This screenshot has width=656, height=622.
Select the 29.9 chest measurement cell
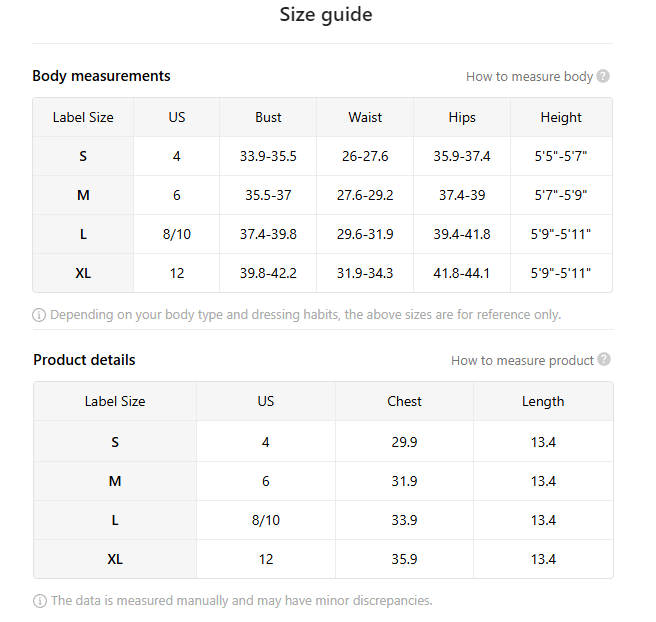point(404,442)
